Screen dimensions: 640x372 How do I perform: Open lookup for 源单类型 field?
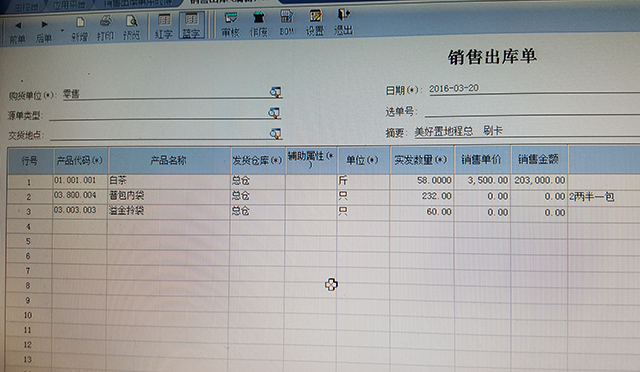click(x=274, y=113)
